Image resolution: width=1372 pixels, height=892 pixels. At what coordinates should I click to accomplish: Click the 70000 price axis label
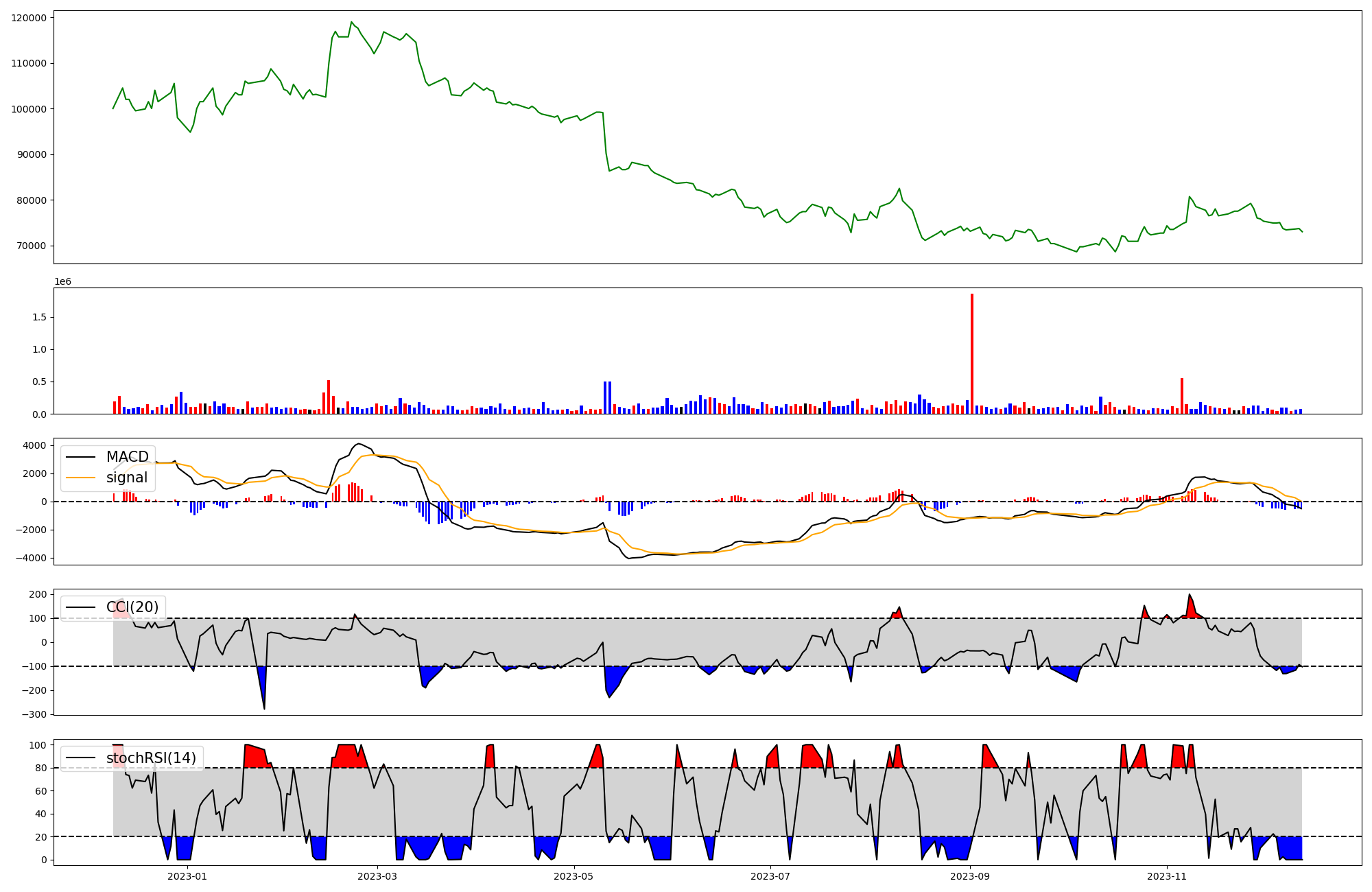[x=32, y=246]
